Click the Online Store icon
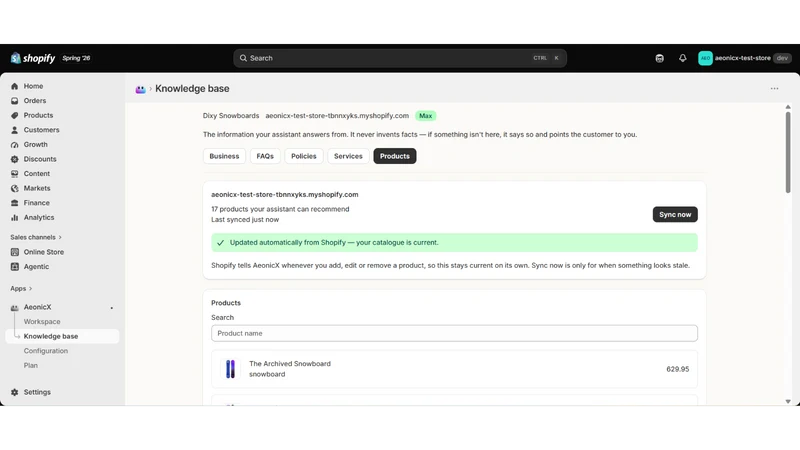800x450 pixels. coord(15,252)
